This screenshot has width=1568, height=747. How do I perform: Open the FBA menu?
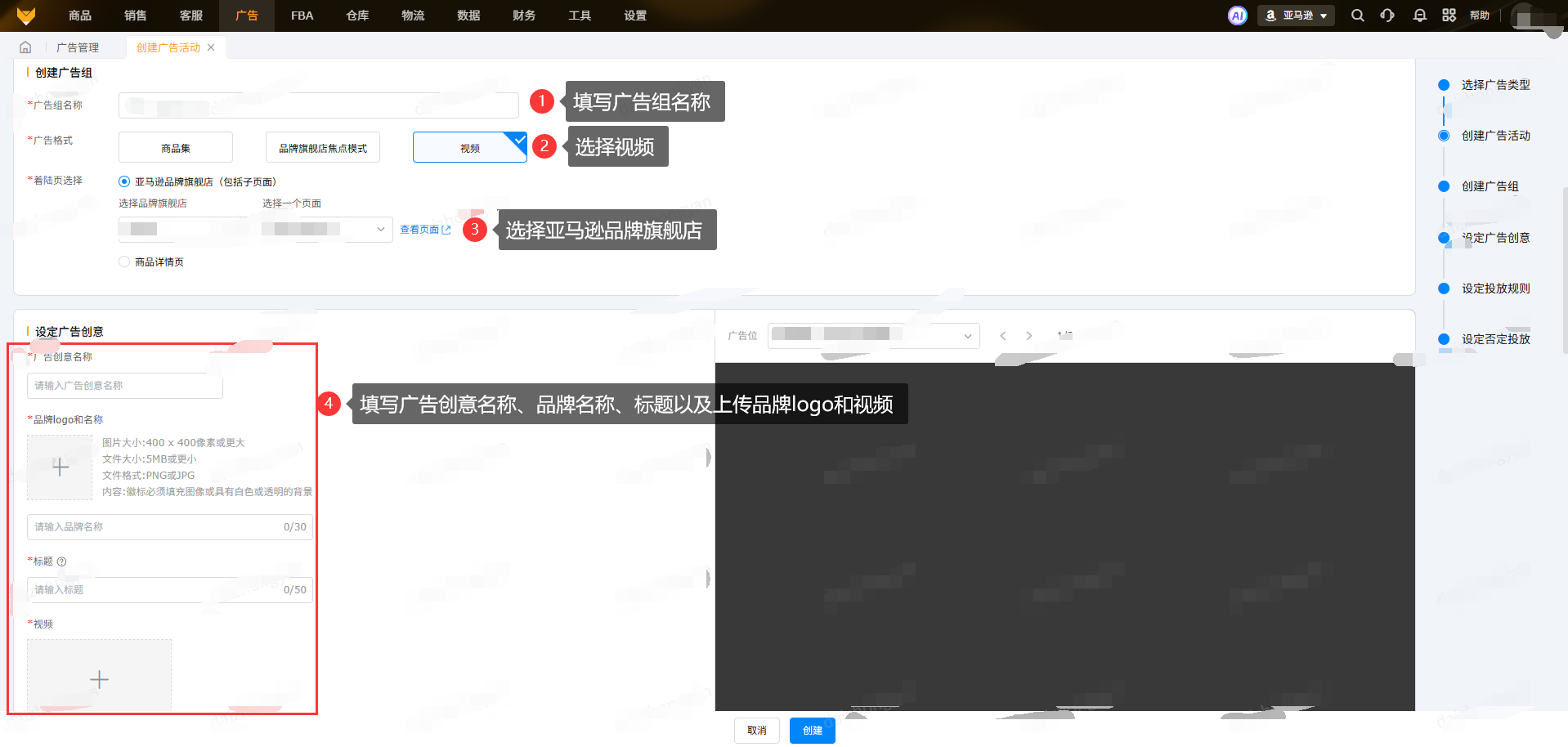pyautogui.click(x=302, y=16)
